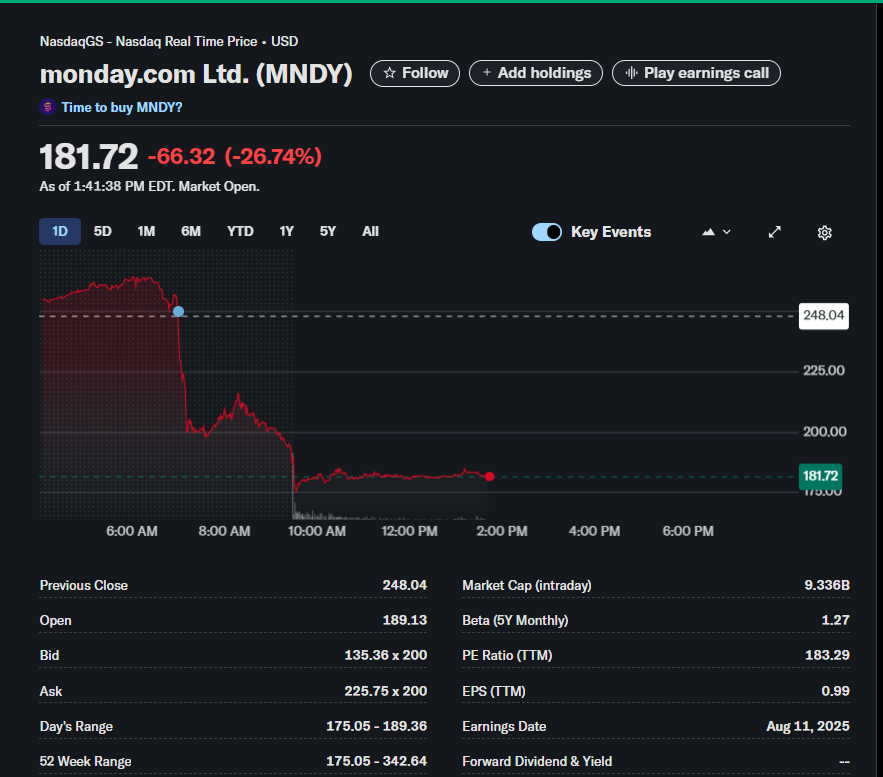Click the plus icon in Add holdings
Image resolution: width=883 pixels, height=777 pixels.
487,73
